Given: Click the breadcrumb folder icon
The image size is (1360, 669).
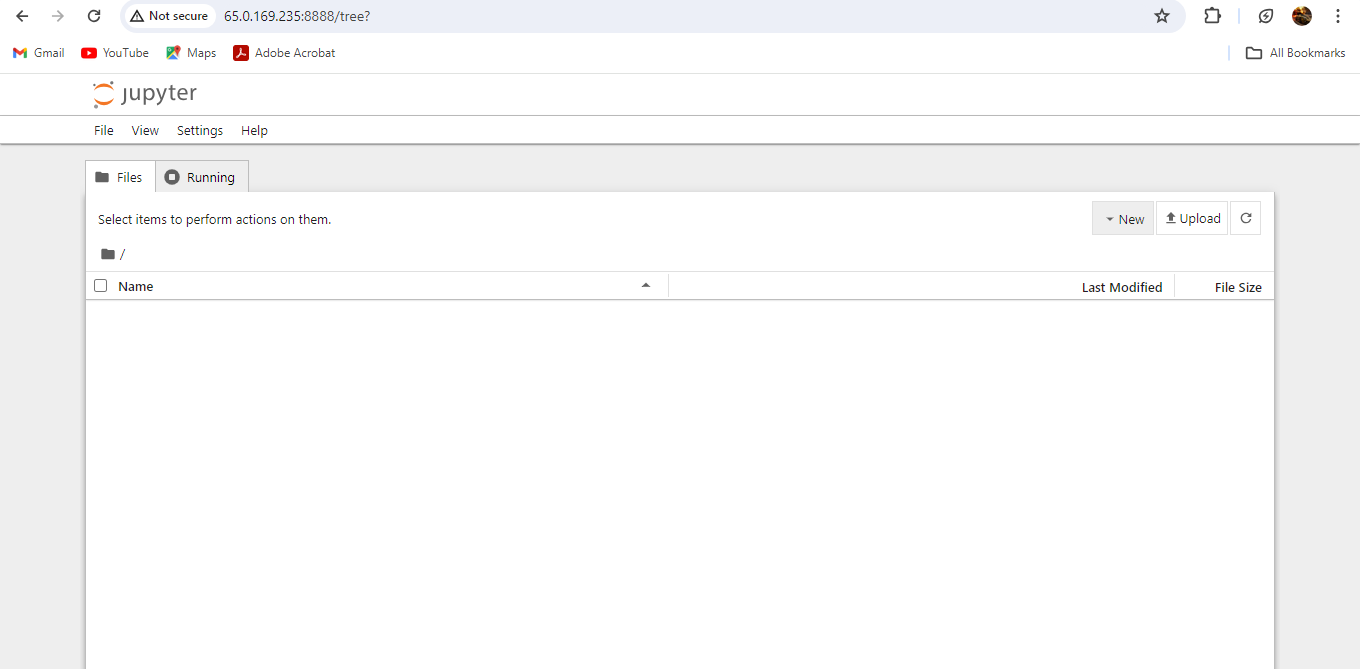Looking at the screenshot, I should (x=109, y=253).
